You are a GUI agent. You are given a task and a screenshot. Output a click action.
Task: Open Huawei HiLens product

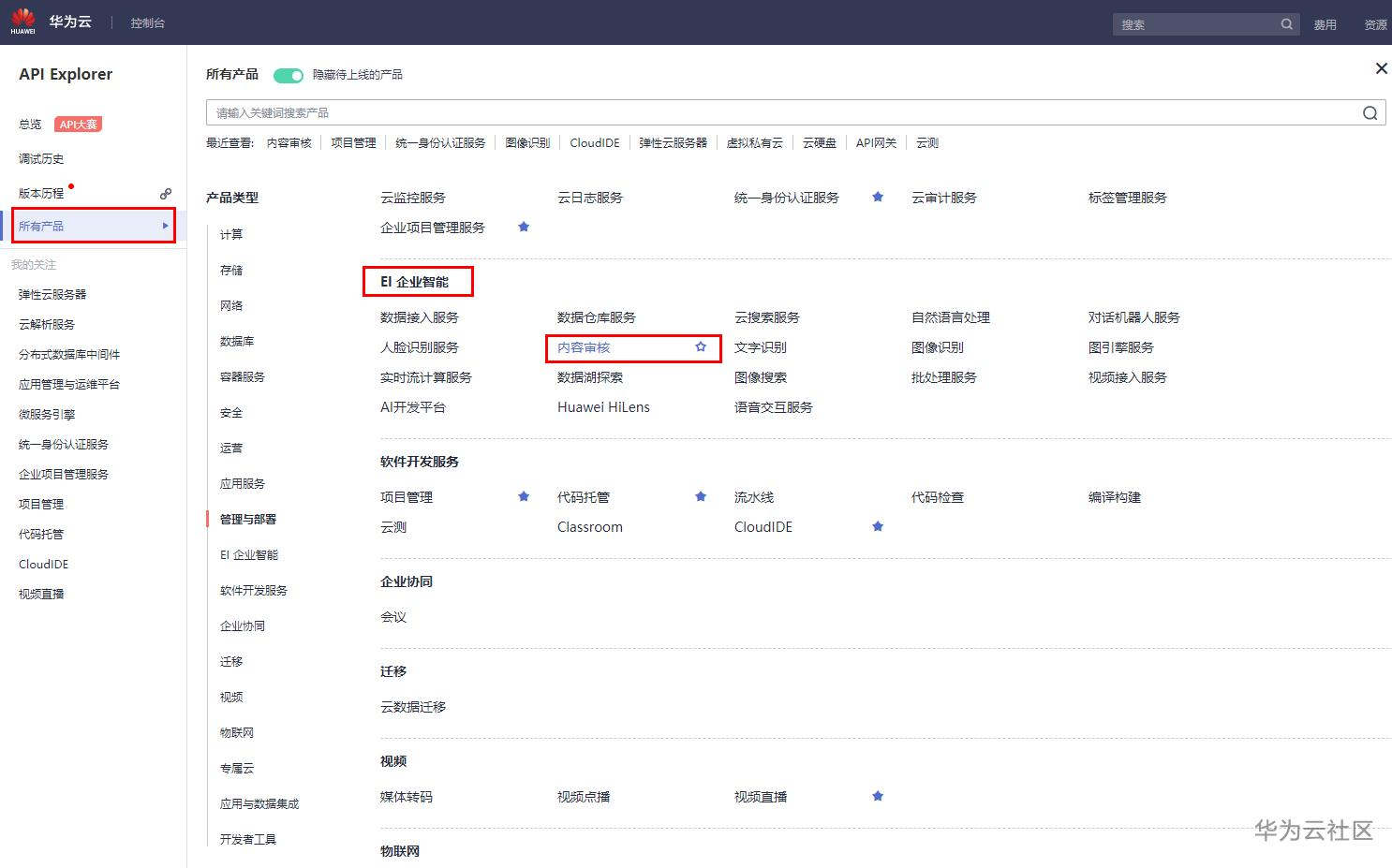pyautogui.click(x=603, y=407)
